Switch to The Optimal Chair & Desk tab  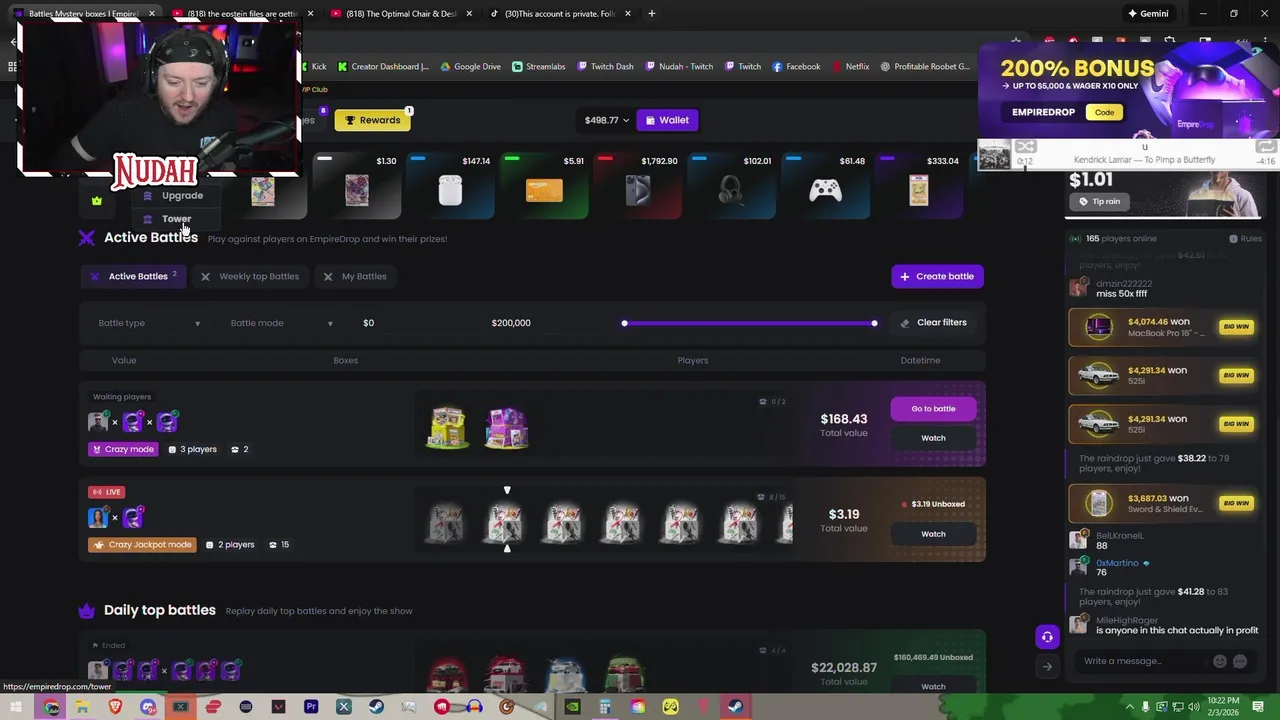[400, 14]
